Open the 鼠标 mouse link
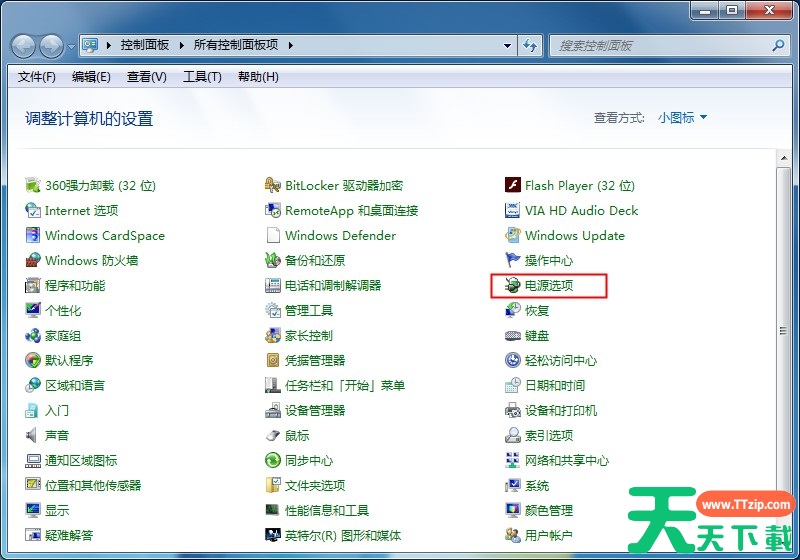 pos(297,436)
